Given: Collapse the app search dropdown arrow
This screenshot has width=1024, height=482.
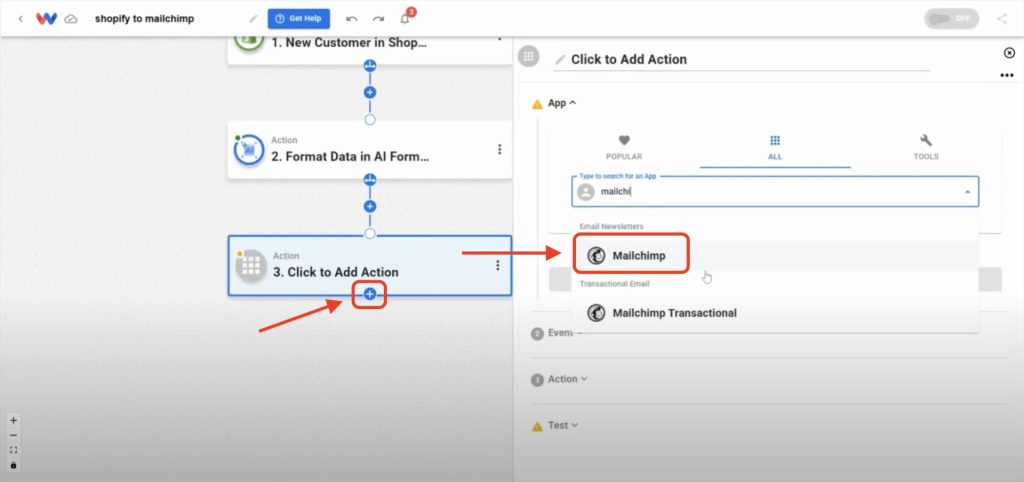Looking at the screenshot, I should pyautogui.click(x=967, y=192).
